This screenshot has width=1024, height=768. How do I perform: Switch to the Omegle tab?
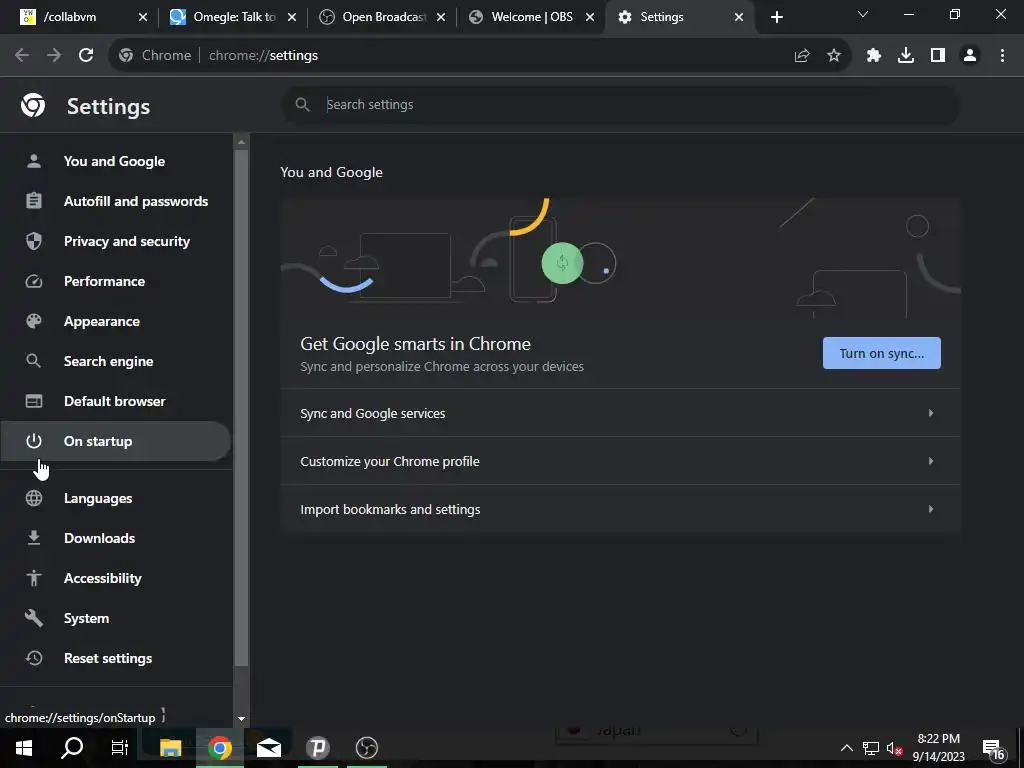pos(232,17)
